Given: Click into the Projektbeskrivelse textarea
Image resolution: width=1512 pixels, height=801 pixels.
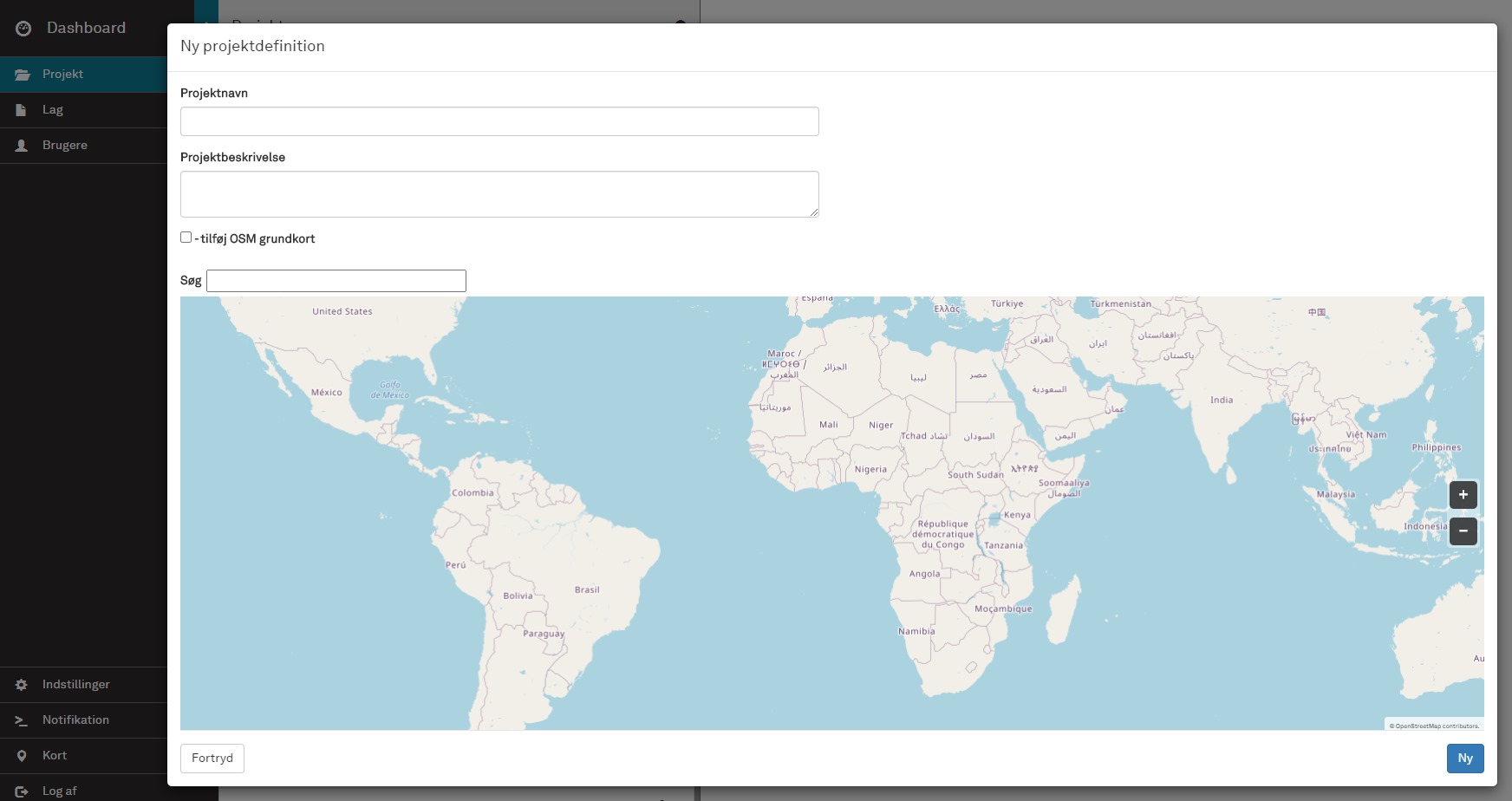Looking at the screenshot, I should pos(499,194).
